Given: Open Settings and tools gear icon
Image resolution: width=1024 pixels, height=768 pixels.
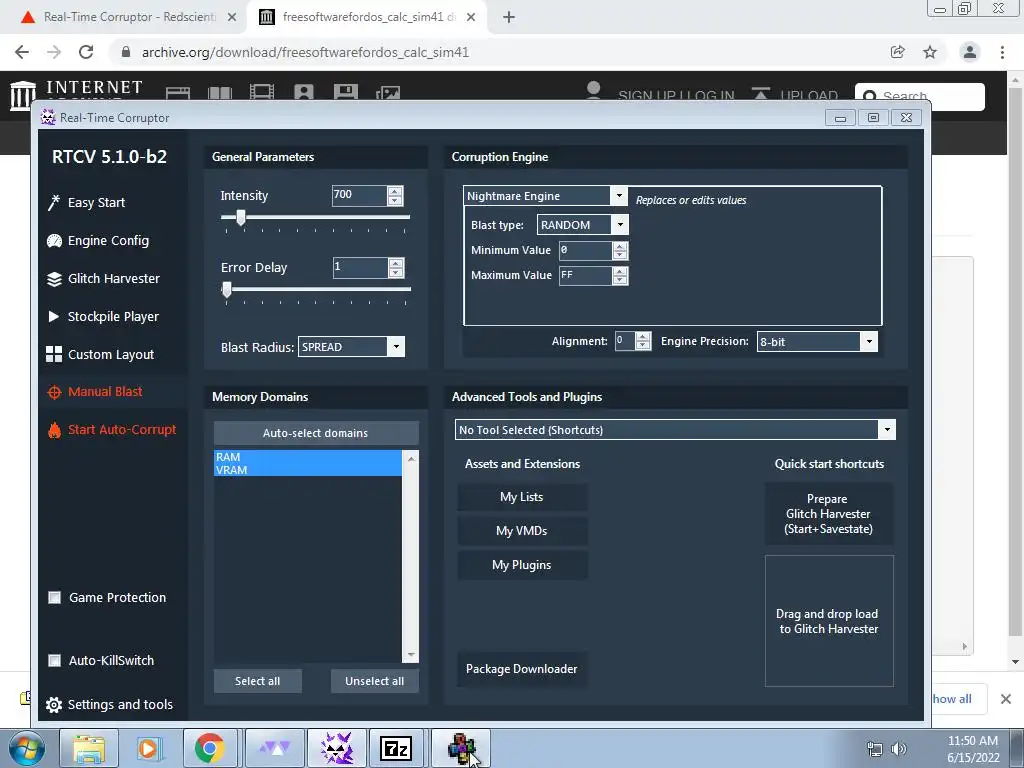Looking at the screenshot, I should [54, 705].
